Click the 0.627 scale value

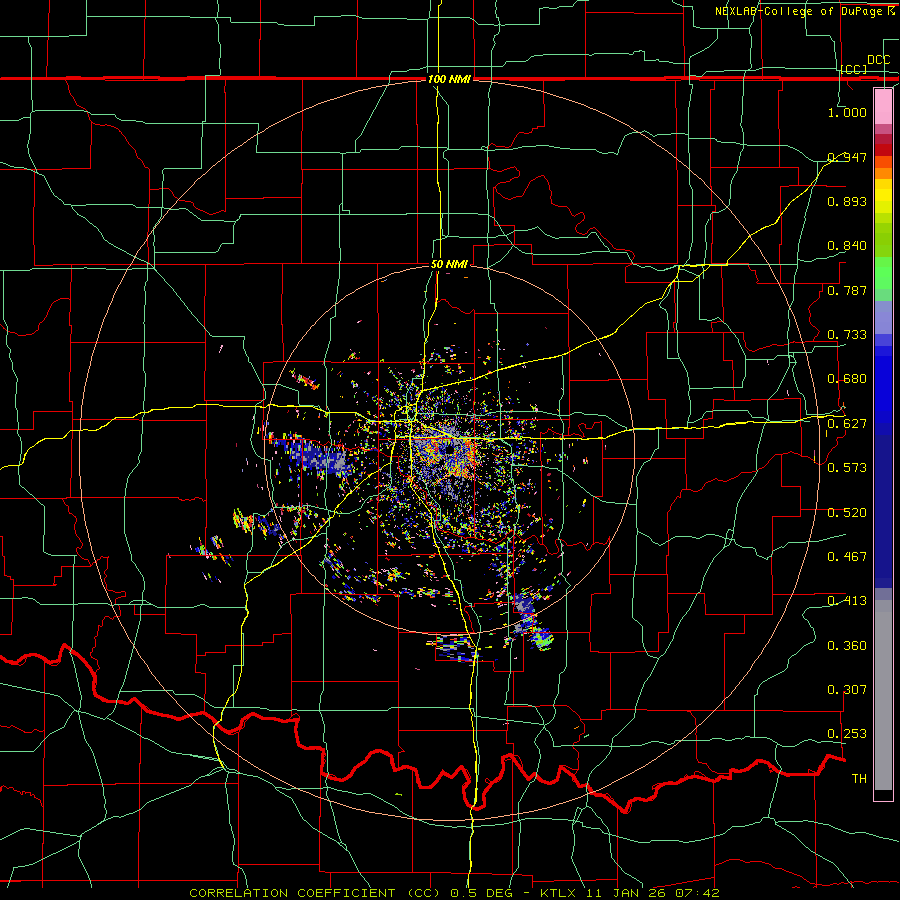click(x=847, y=424)
